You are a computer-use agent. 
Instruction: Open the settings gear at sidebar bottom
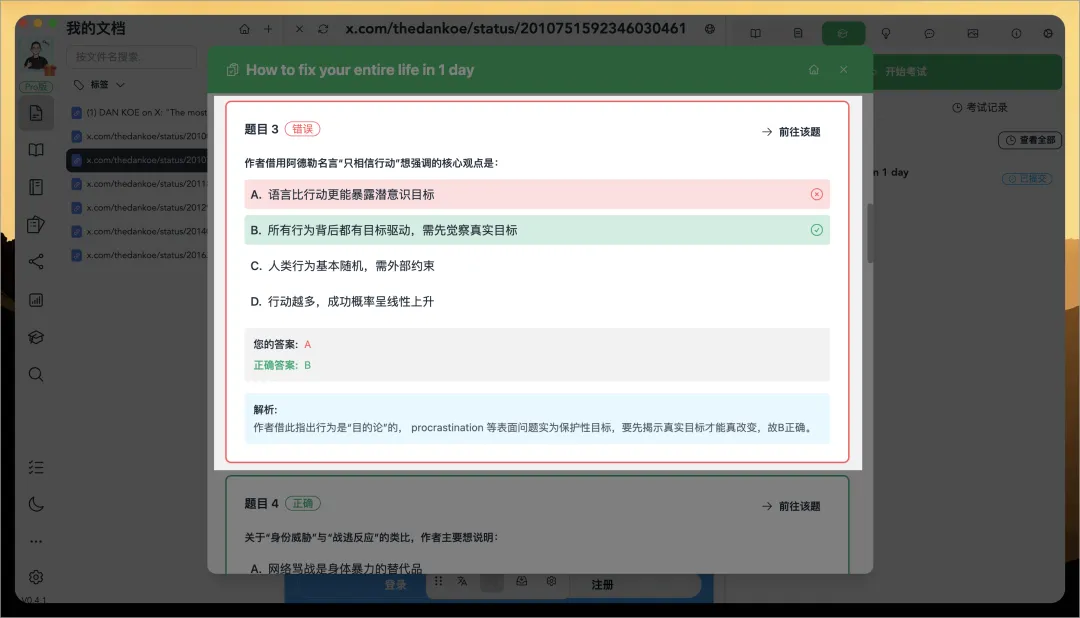tap(36, 577)
